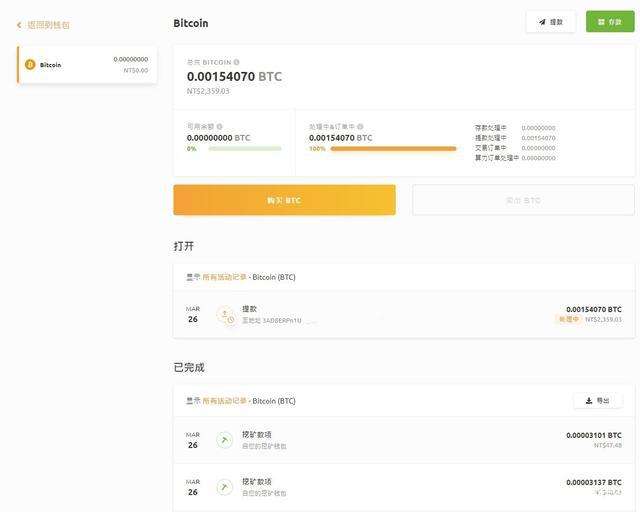The height and width of the screenshot is (512, 640).
Task: Click the orange processing status badge
Action: click(x=569, y=319)
